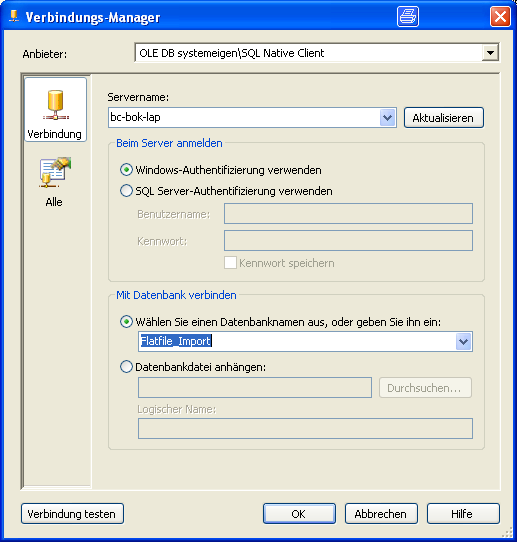Close the Verbindungs-Manager dialog
Image resolution: width=517 pixels, height=542 pixels.
[500, 16]
